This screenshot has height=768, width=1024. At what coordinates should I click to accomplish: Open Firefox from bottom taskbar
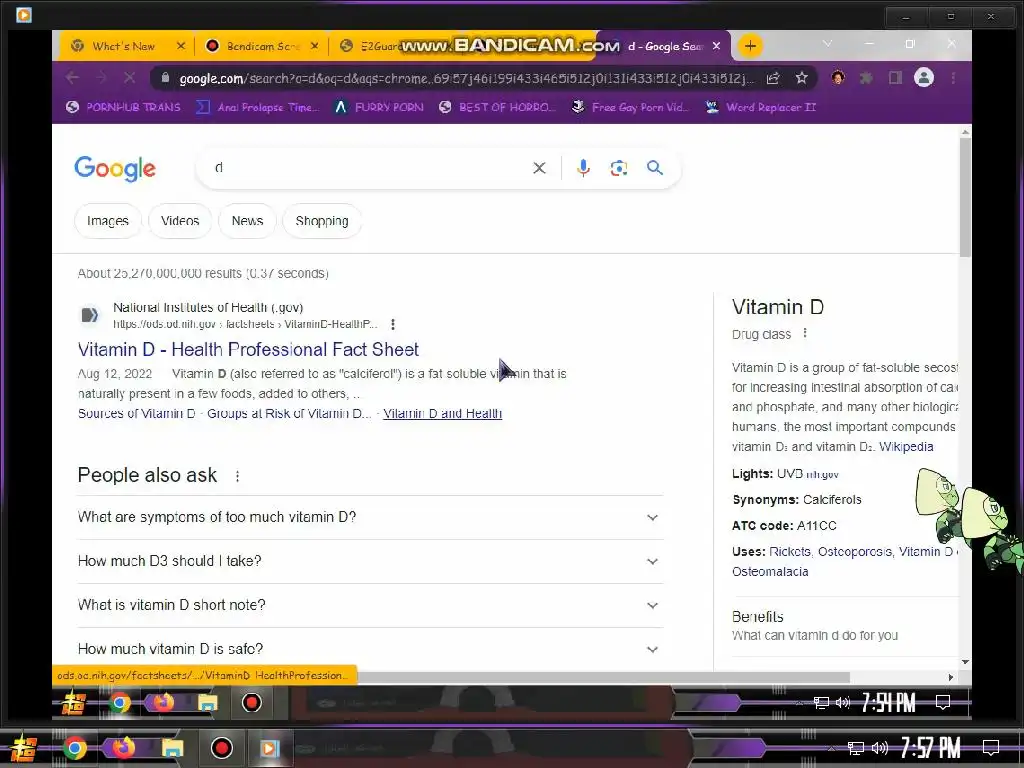123,748
